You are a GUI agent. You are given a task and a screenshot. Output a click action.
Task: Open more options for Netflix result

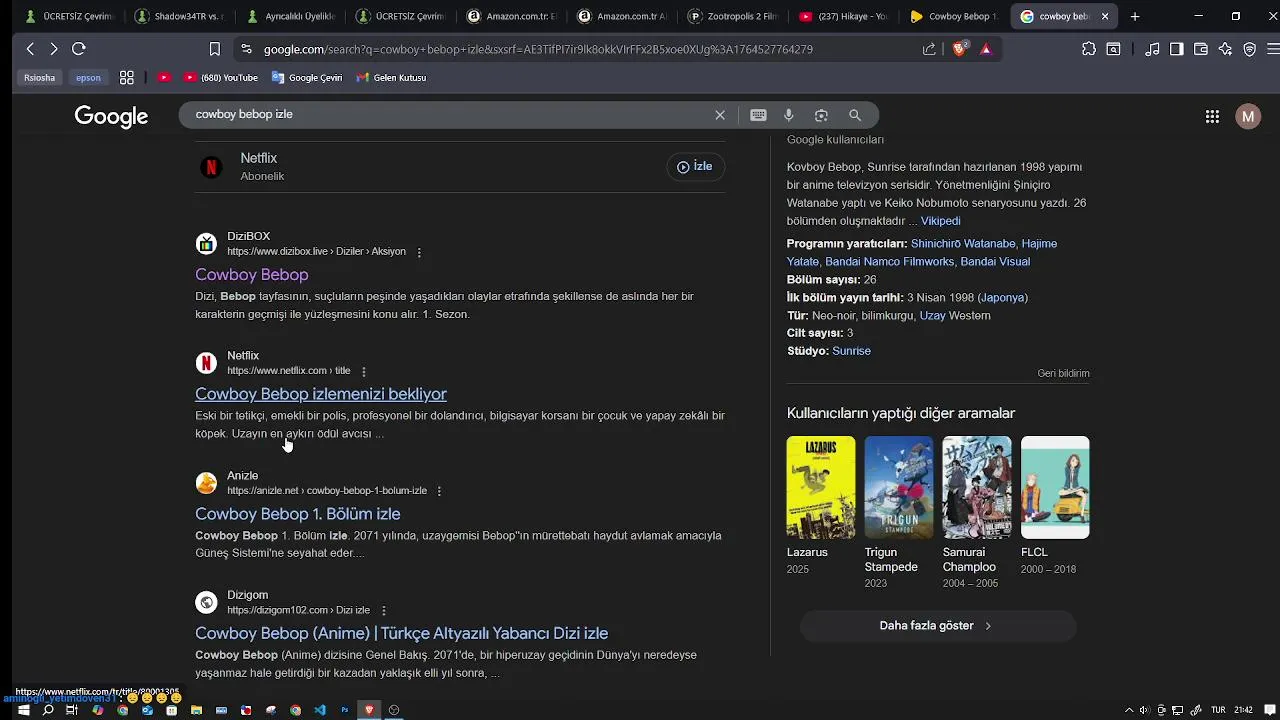point(364,371)
